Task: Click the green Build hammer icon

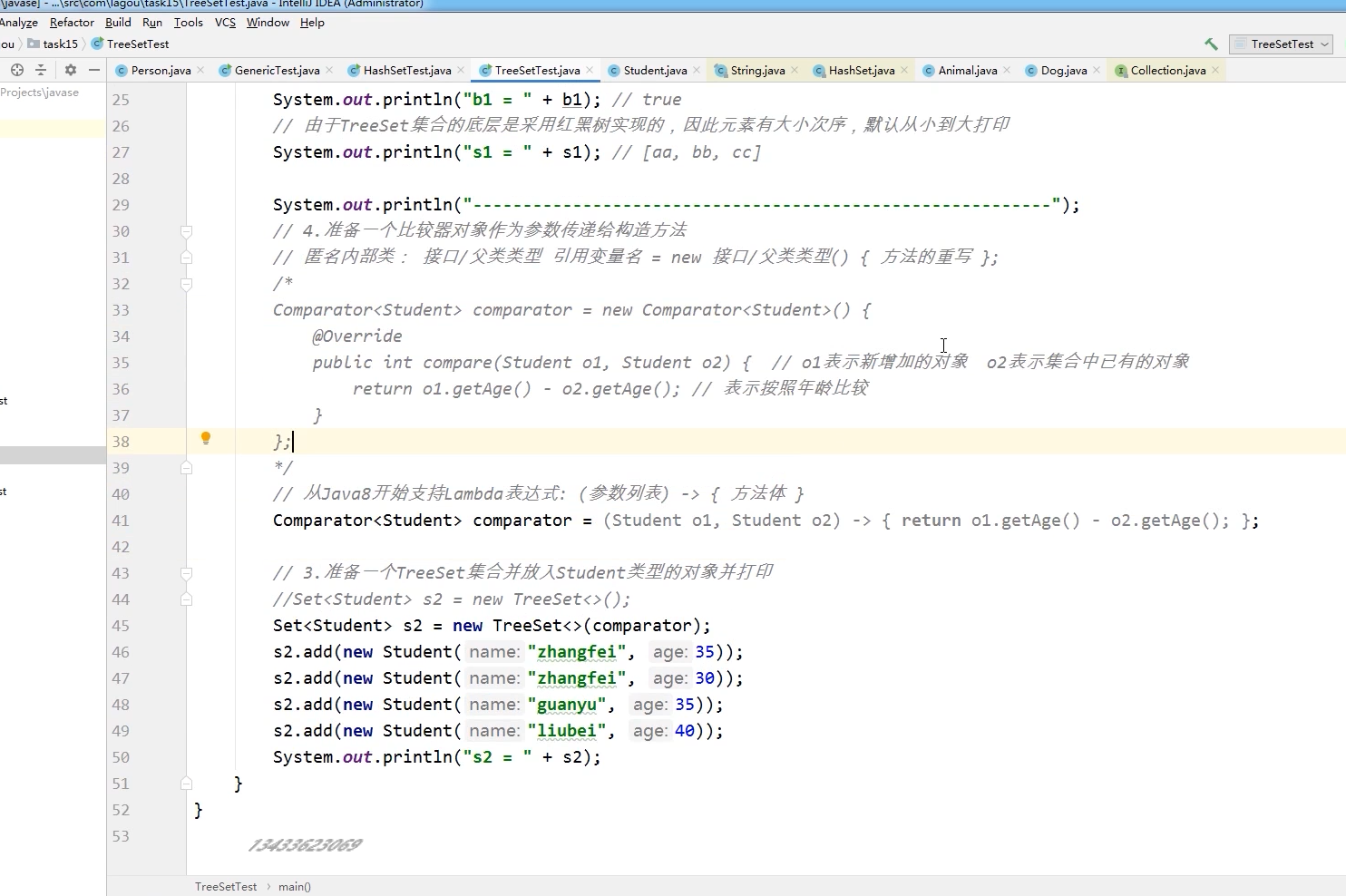Action: pos(1211,44)
